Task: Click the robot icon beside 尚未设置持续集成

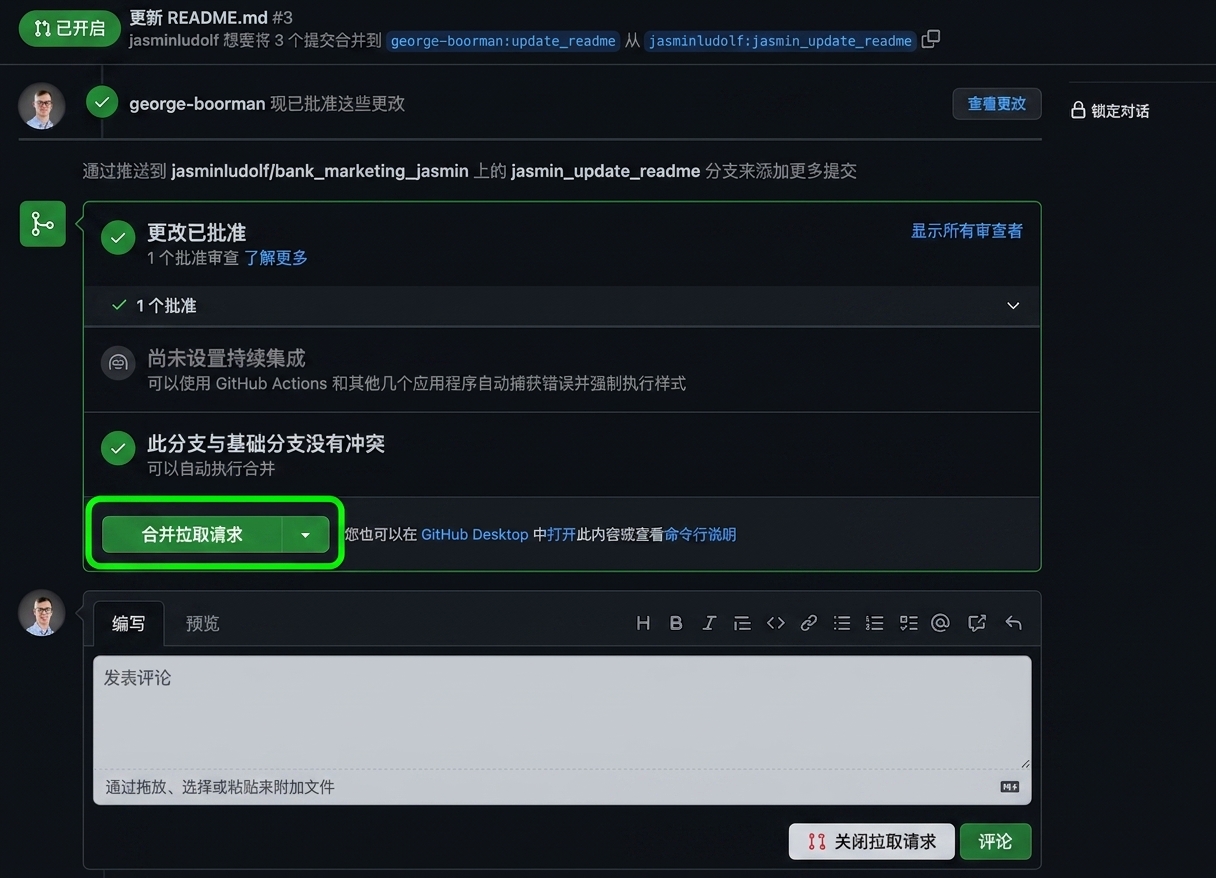Action: [118, 363]
